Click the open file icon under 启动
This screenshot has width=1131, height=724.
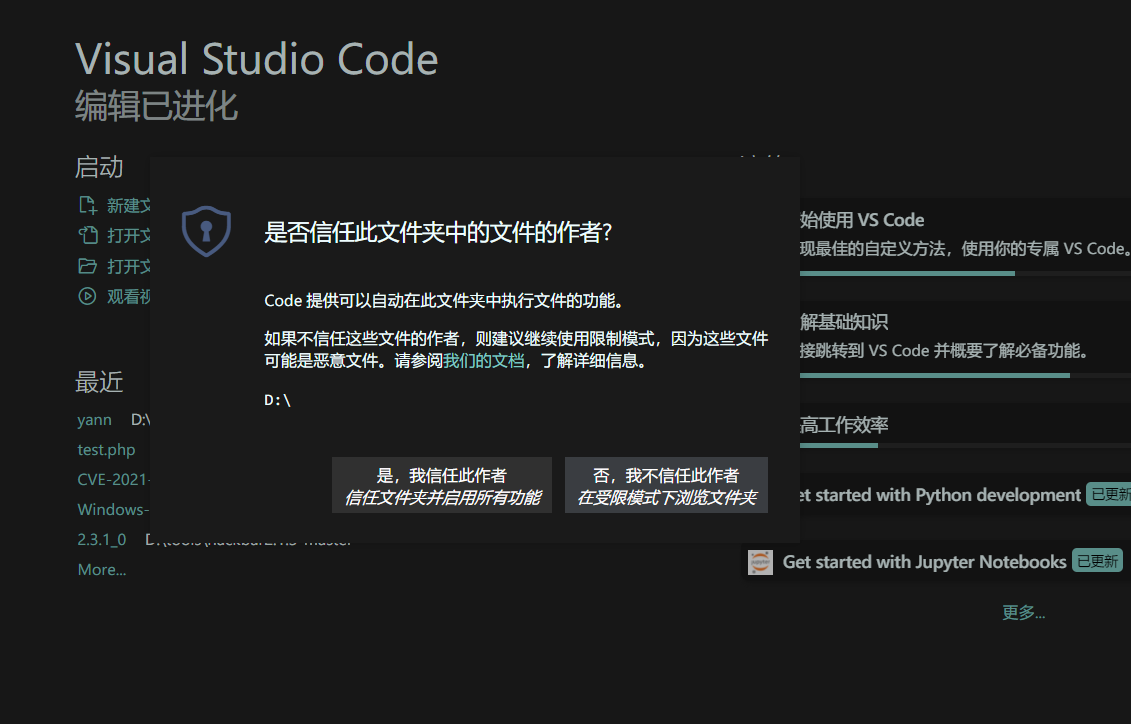[87, 236]
